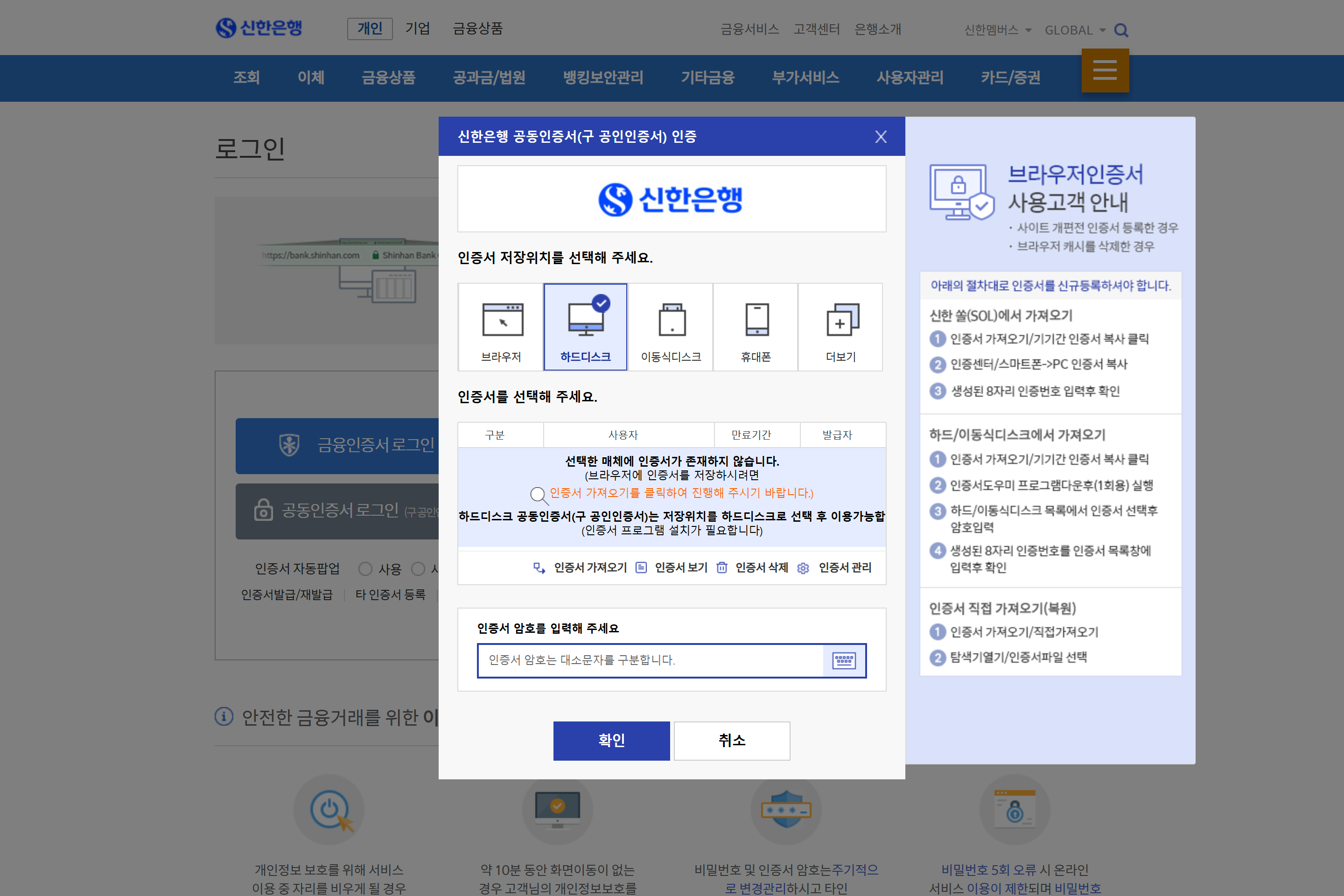The height and width of the screenshot is (896, 1344).
Task: Pick 휴대폰 phone storage option
Action: coord(756,327)
